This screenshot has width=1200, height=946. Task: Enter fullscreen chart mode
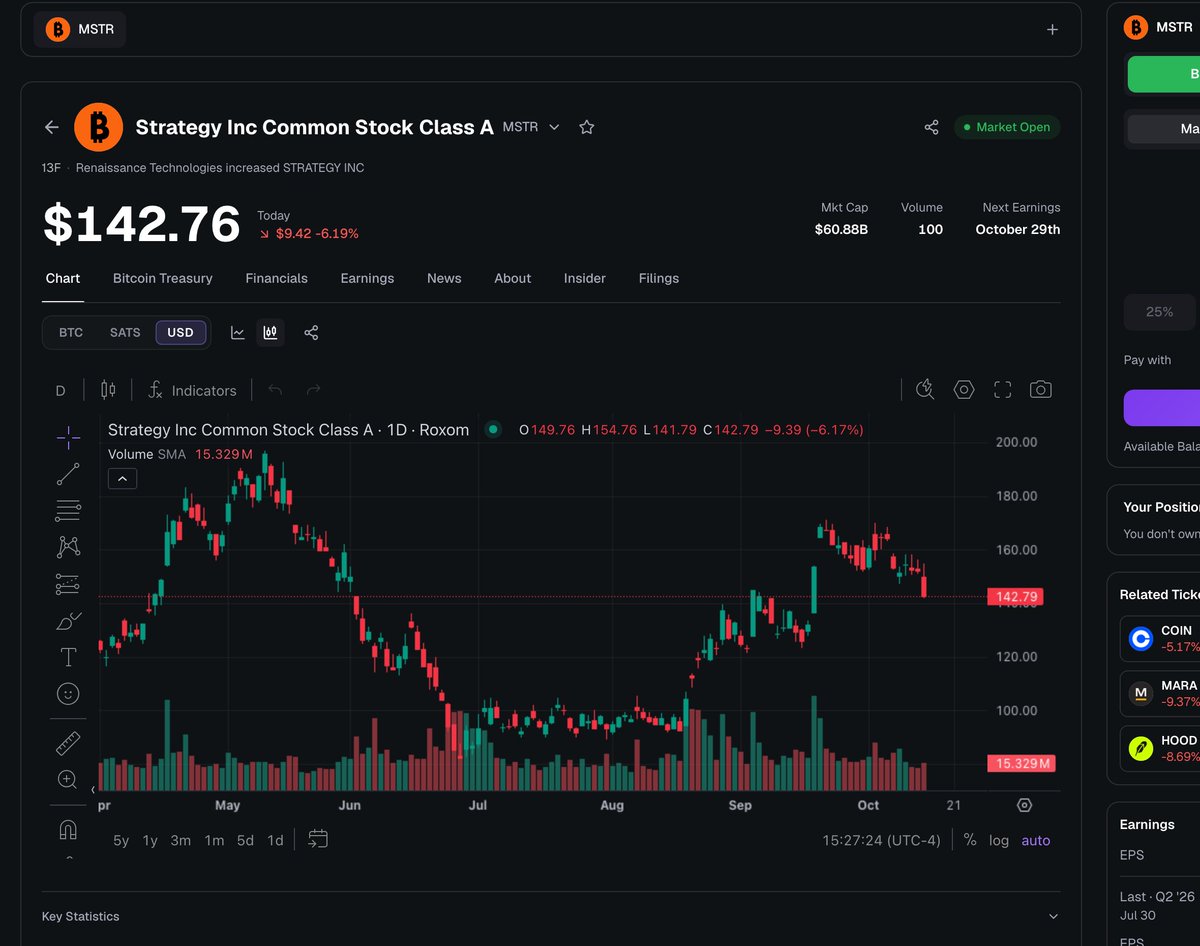(1003, 390)
